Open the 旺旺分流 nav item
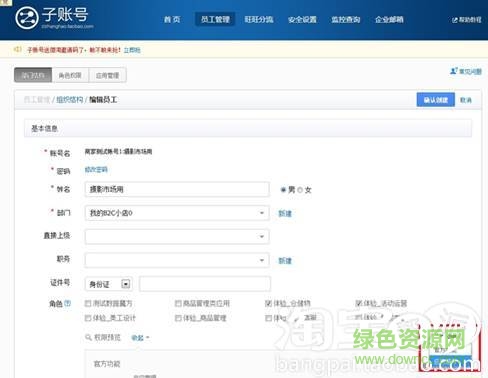 point(259,19)
